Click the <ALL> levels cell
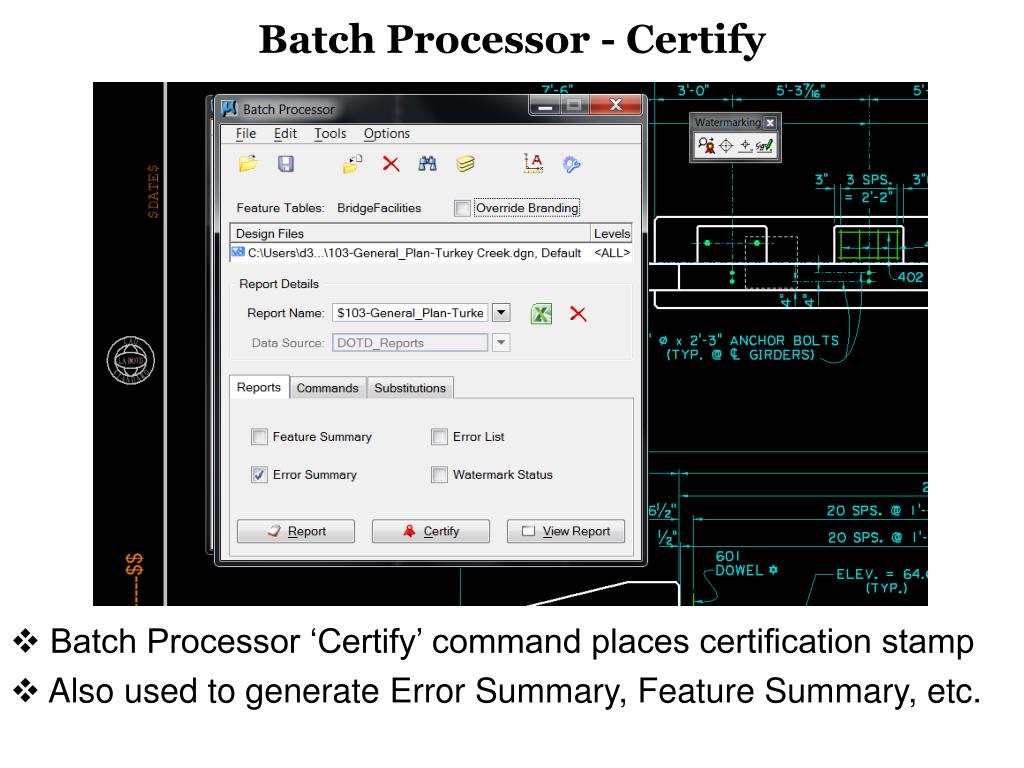 tap(612, 253)
